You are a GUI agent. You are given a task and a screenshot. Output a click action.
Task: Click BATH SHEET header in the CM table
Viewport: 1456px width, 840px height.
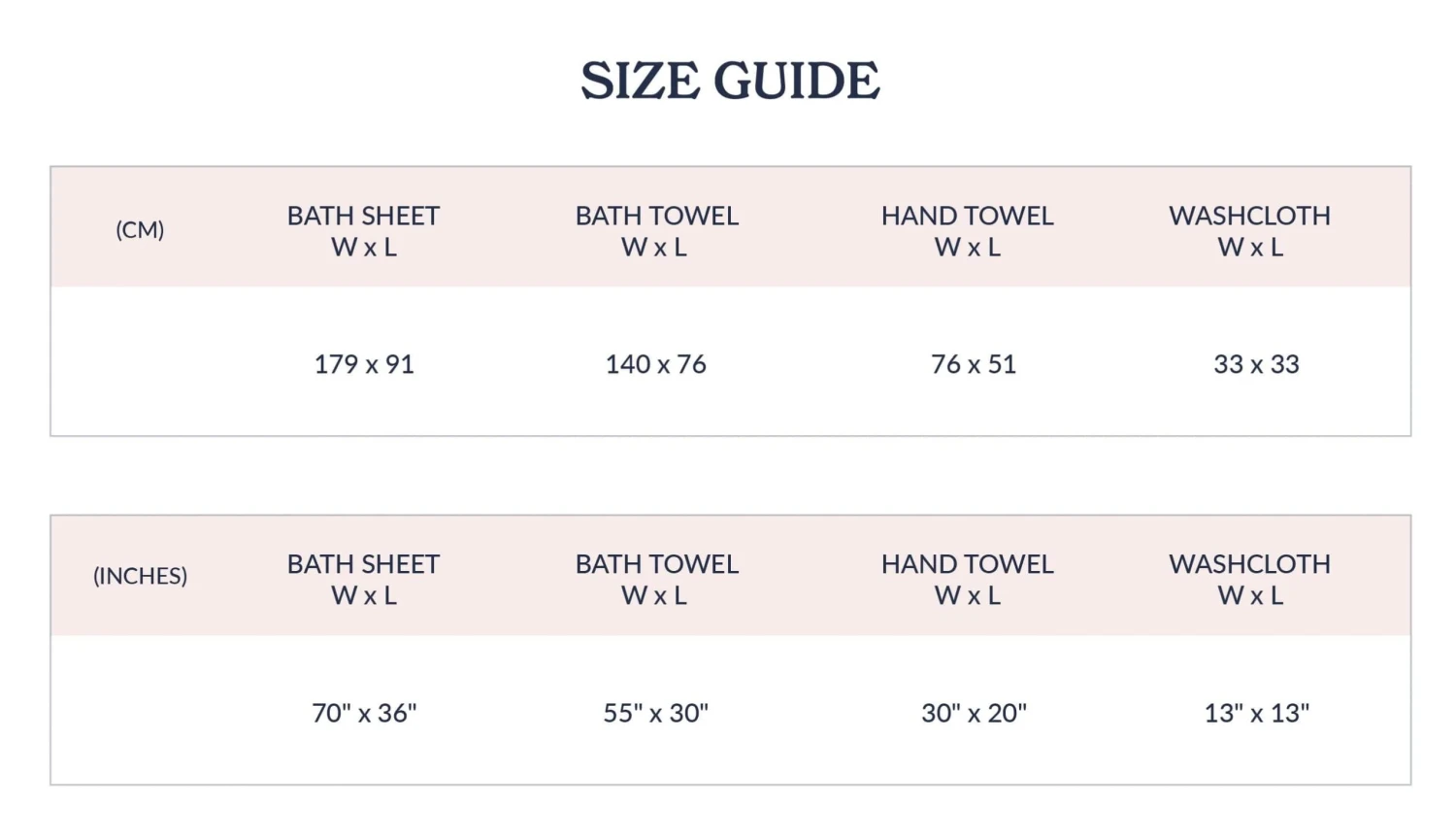tap(363, 216)
